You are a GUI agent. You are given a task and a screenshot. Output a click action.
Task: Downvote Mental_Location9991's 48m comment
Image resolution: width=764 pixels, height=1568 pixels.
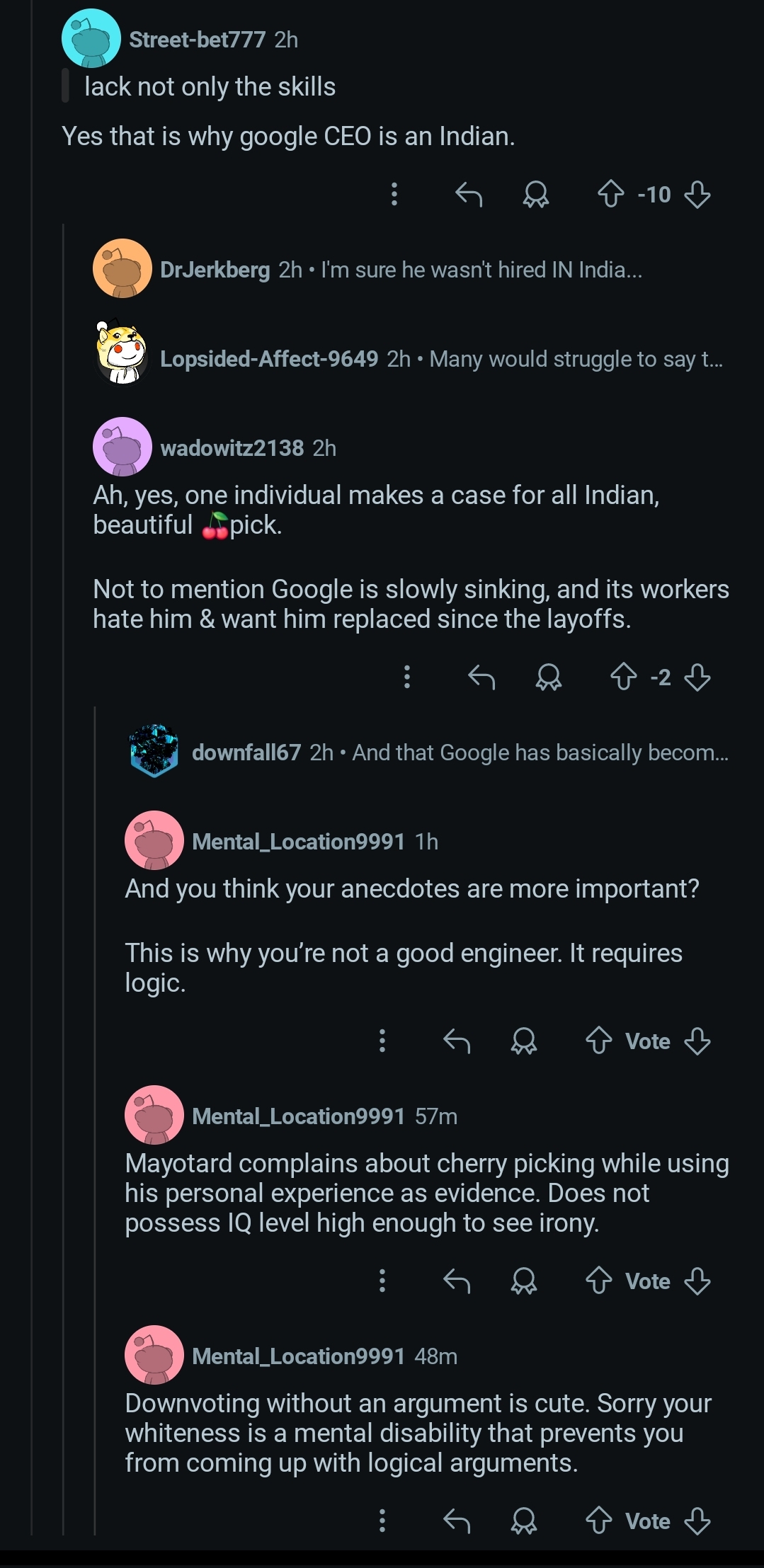click(x=697, y=1521)
